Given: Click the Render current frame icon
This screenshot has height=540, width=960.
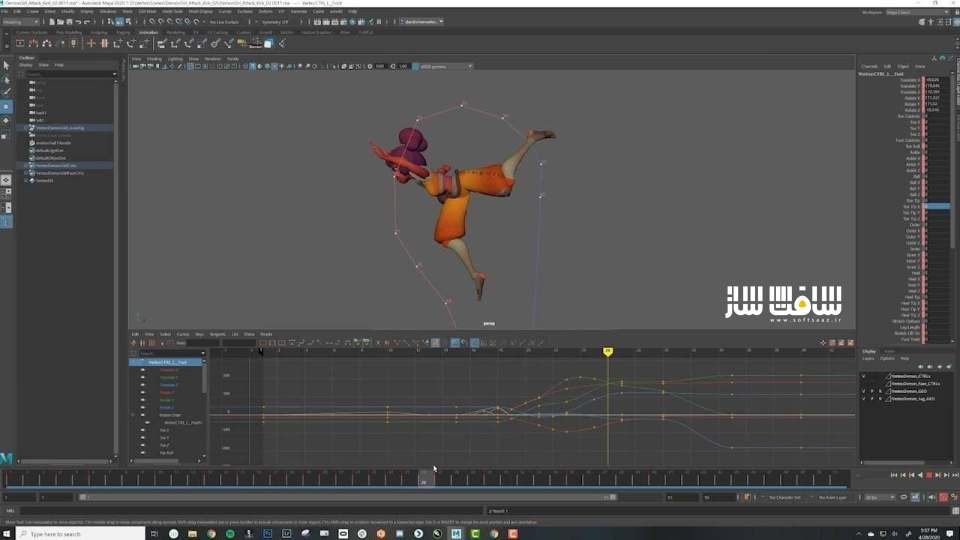Looking at the screenshot, I should [x=326, y=22].
